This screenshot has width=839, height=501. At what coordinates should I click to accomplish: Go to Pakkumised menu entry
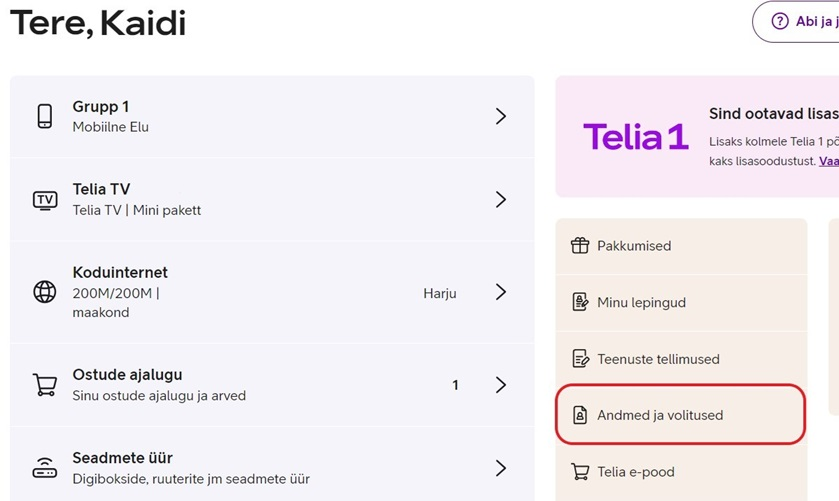tap(681, 246)
